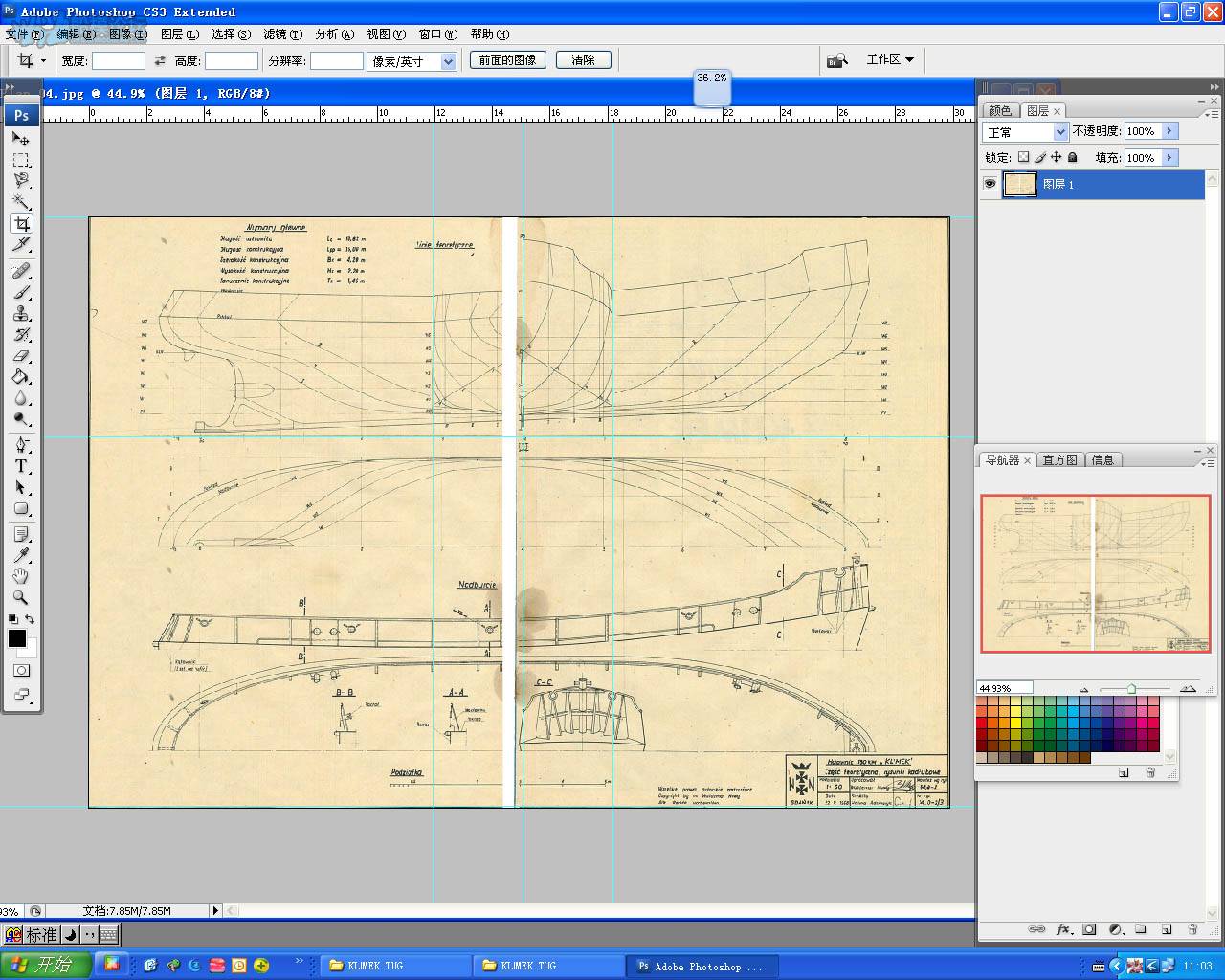Click the add layer mask icon

pos(1089,929)
